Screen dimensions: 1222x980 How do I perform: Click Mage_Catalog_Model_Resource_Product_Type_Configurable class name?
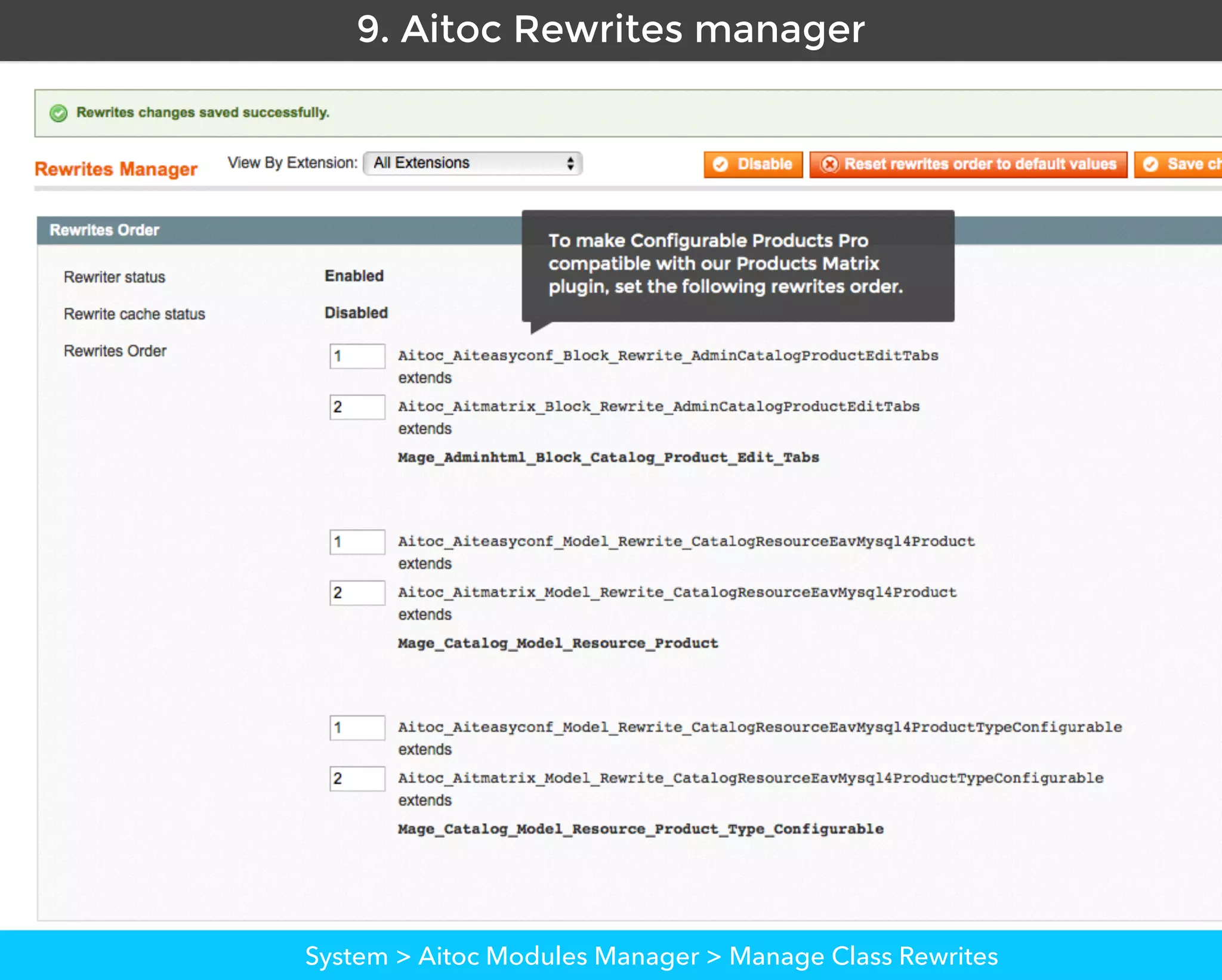(641, 829)
